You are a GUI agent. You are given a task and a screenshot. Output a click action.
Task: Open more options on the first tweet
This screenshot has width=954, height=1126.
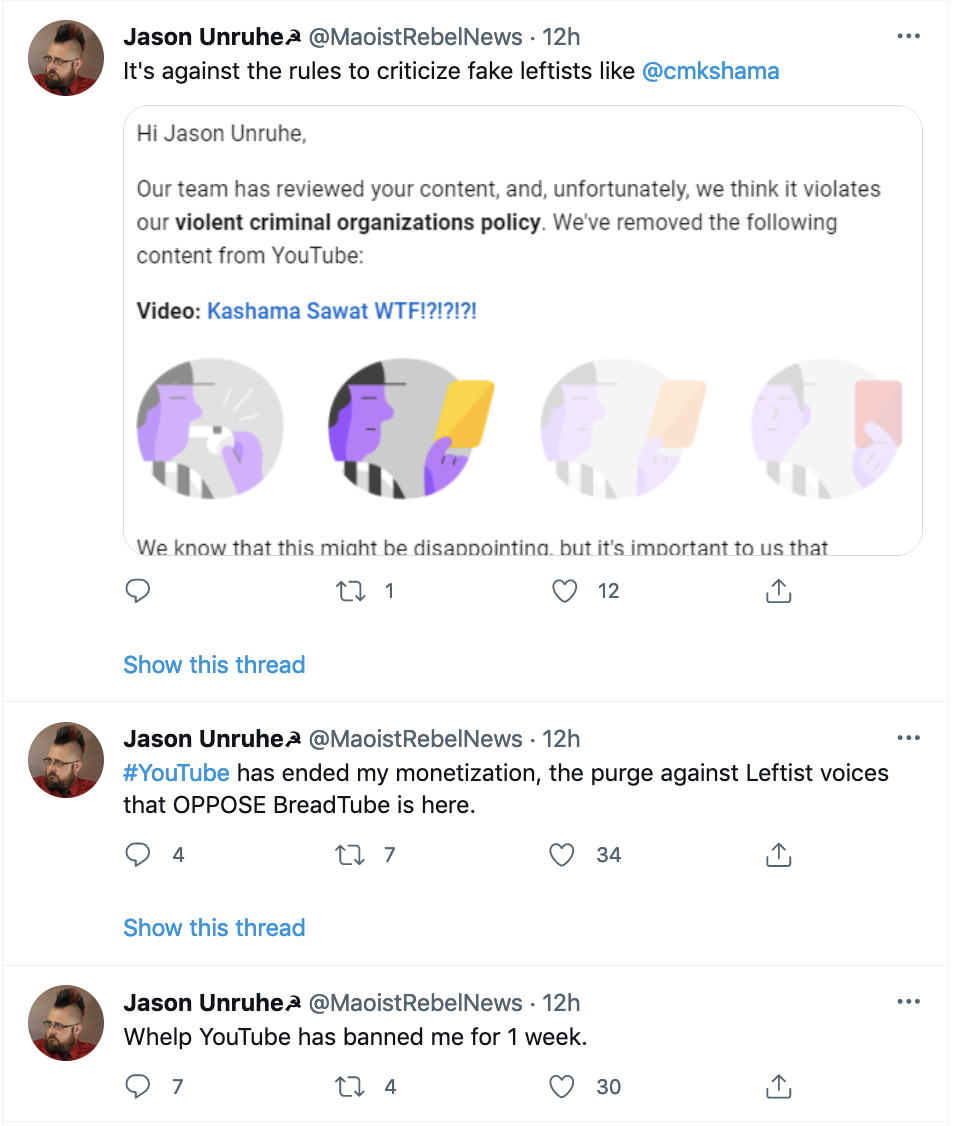click(x=908, y=37)
